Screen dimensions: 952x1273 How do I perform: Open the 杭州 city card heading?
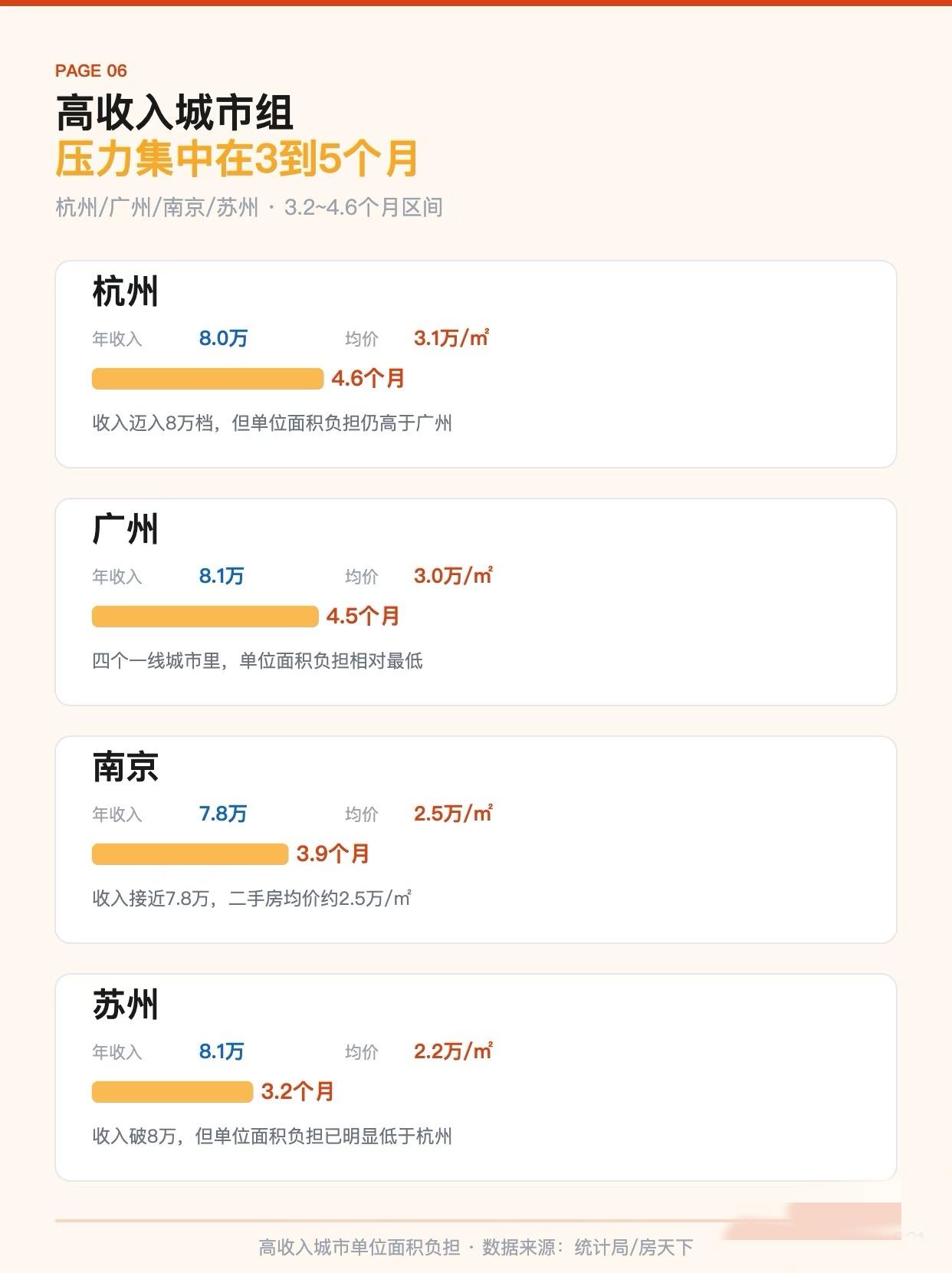[125, 291]
